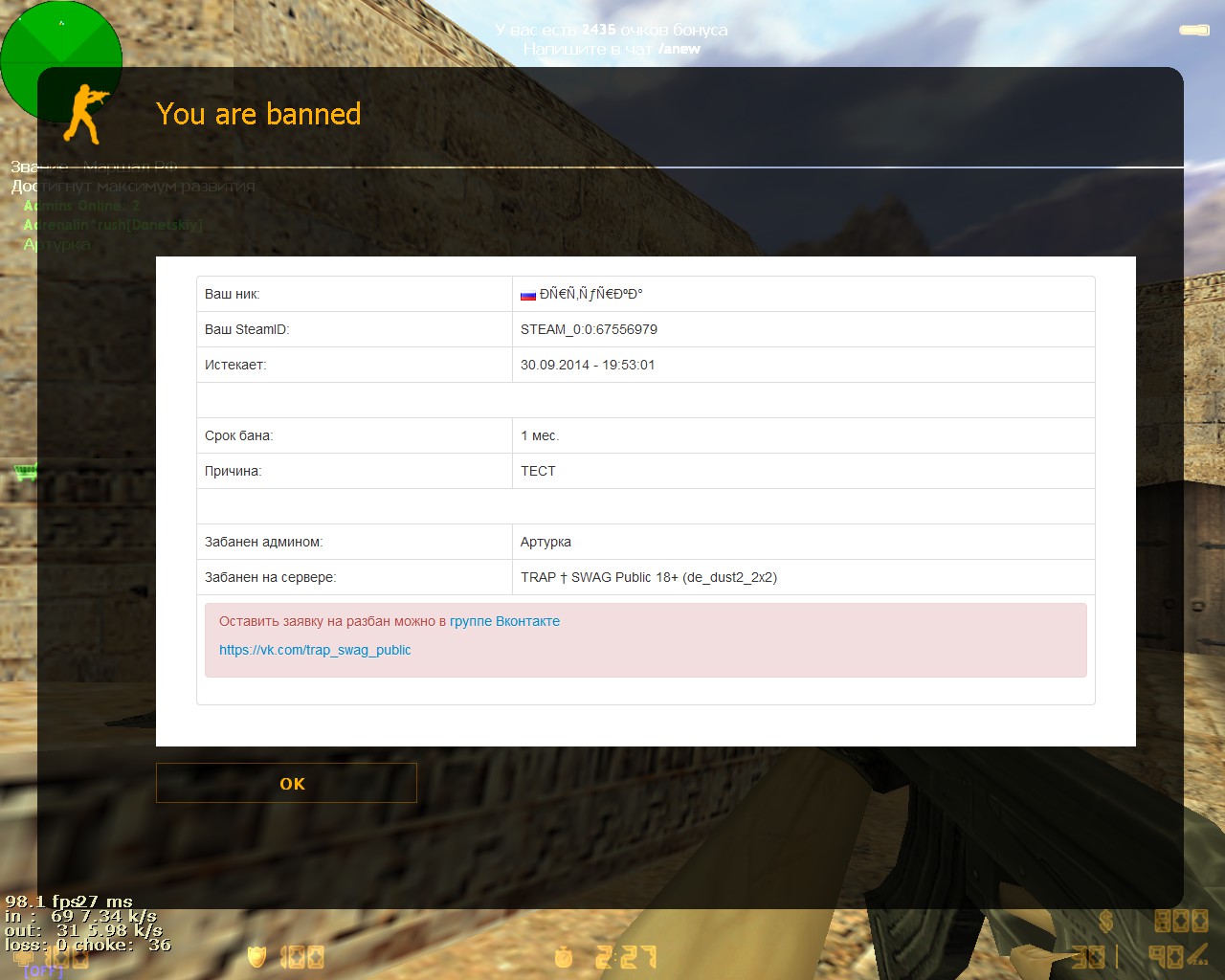Screen dimensions: 1225x980
Task: Click the armor value 100 on the HUD
Action: click(x=301, y=956)
